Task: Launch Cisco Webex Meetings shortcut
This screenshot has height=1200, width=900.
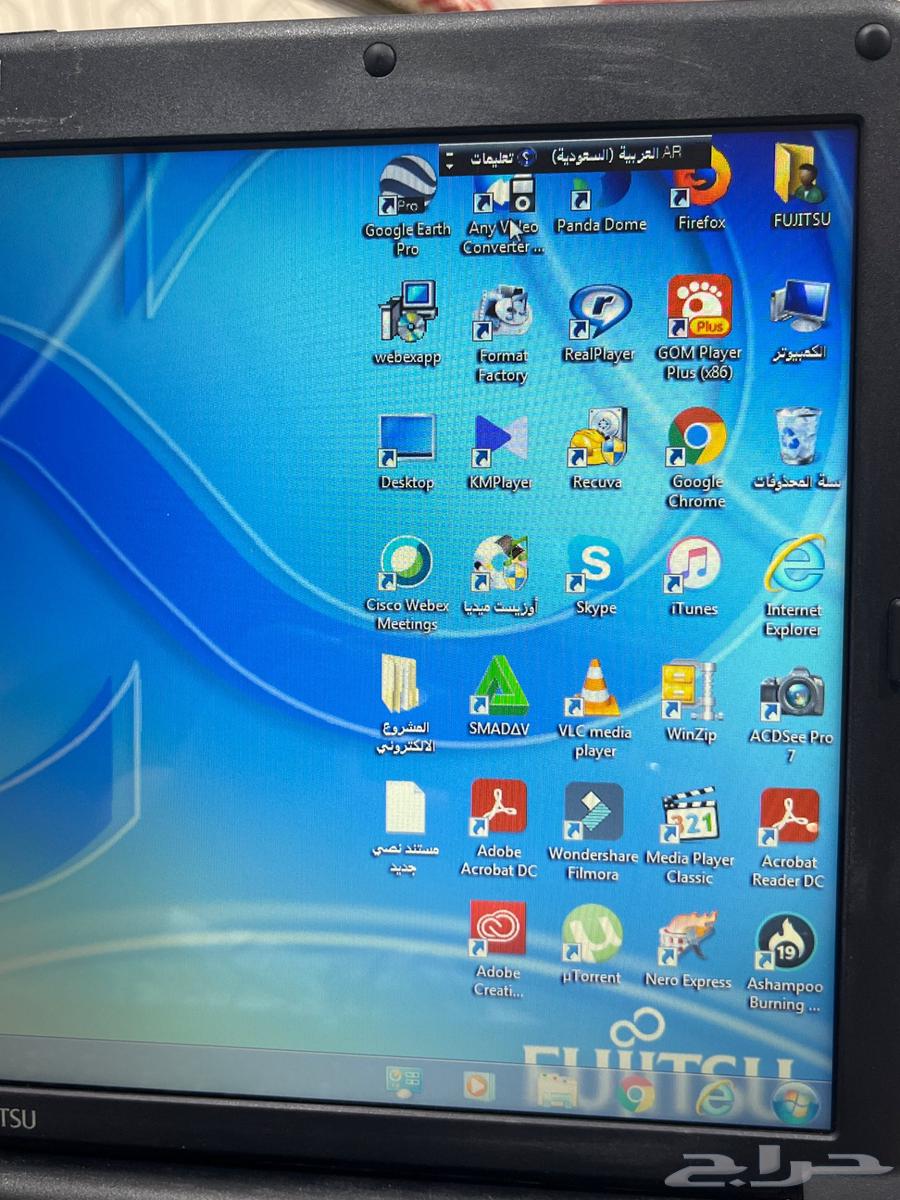Action: point(407,584)
